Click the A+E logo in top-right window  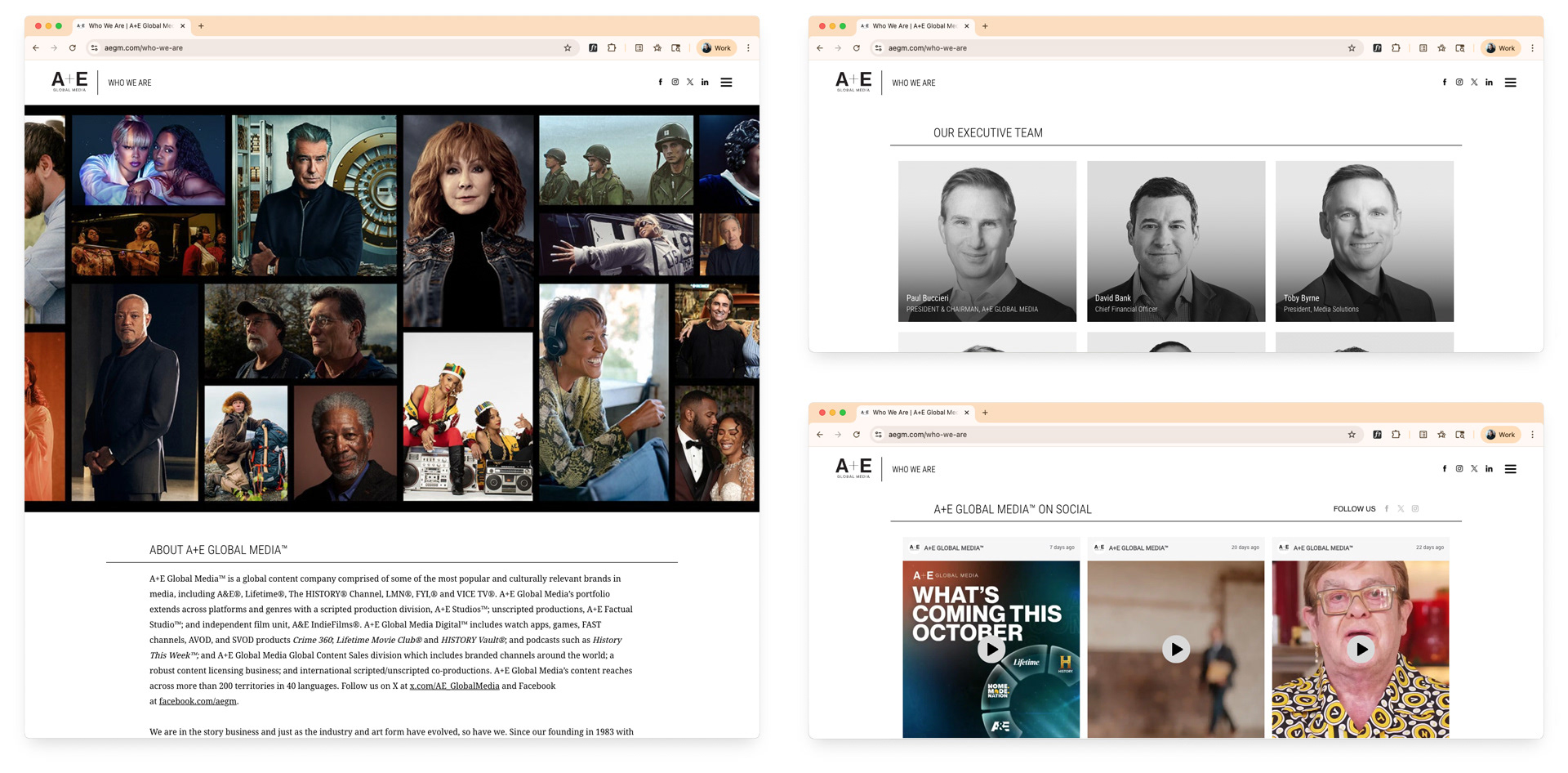click(x=853, y=82)
